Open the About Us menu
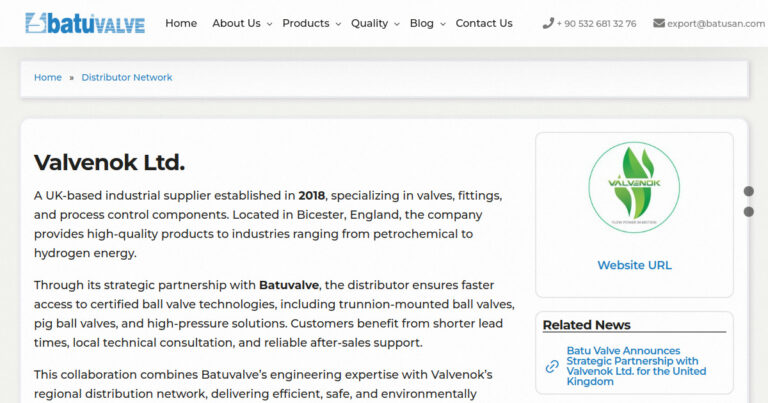Image resolution: width=768 pixels, height=403 pixels. (236, 23)
